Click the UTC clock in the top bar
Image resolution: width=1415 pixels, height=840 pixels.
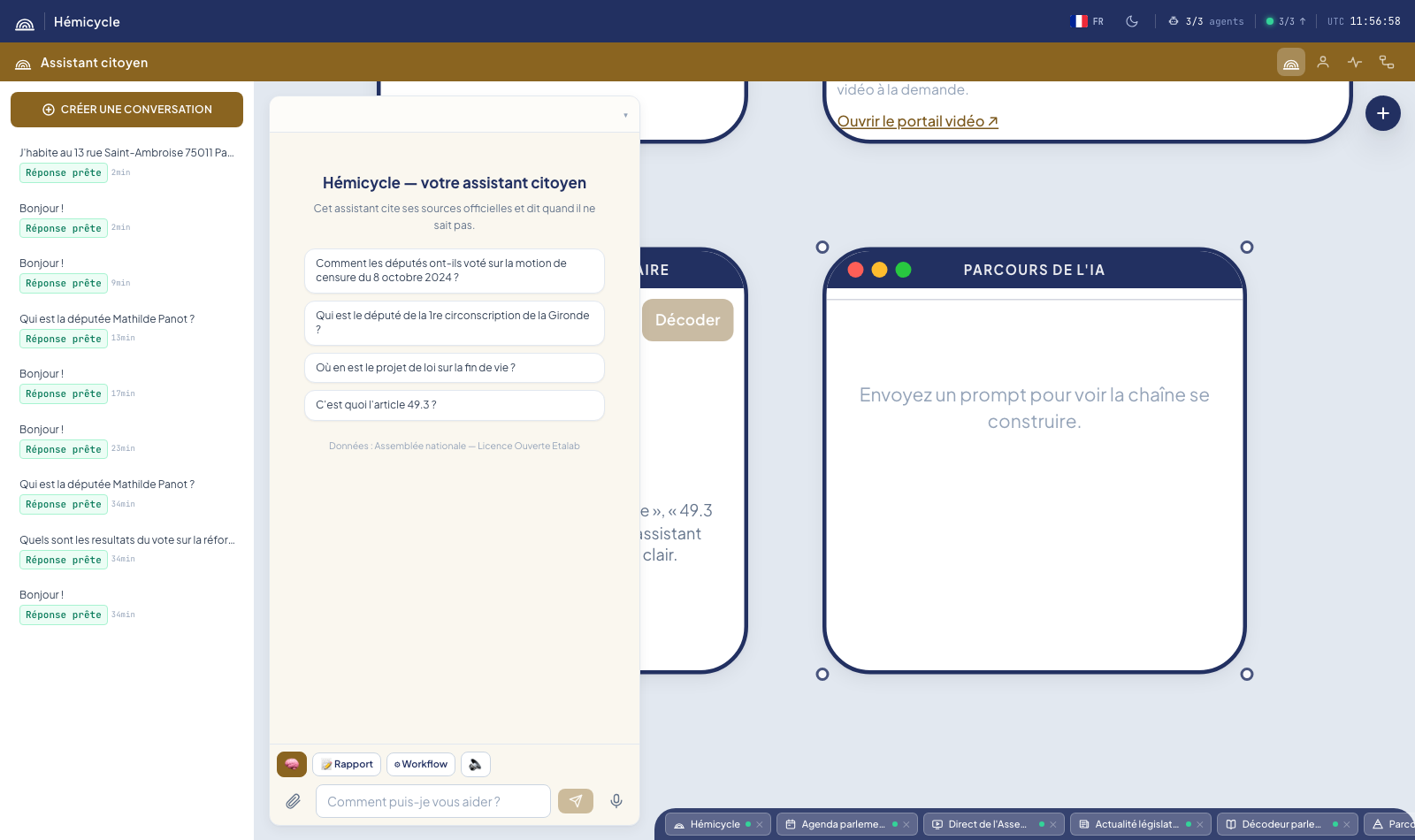coord(1364,21)
